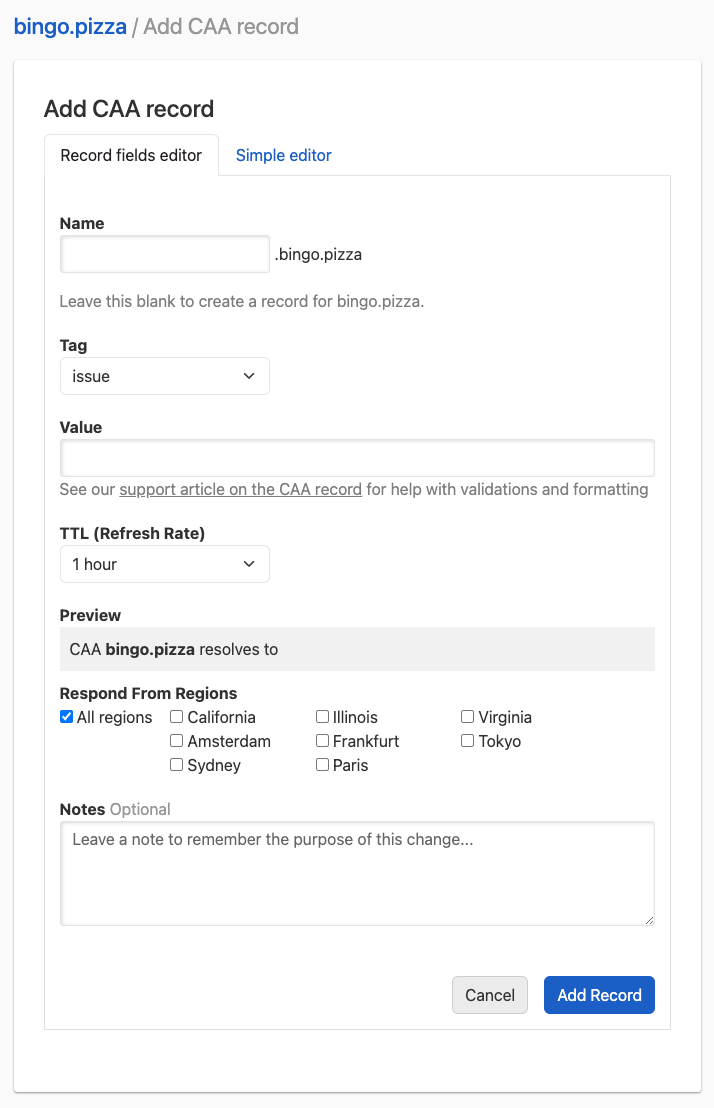This screenshot has width=714, height=1108.
Task: Uncheck the All regions checkbox
Action: click(x=66, y=717)
